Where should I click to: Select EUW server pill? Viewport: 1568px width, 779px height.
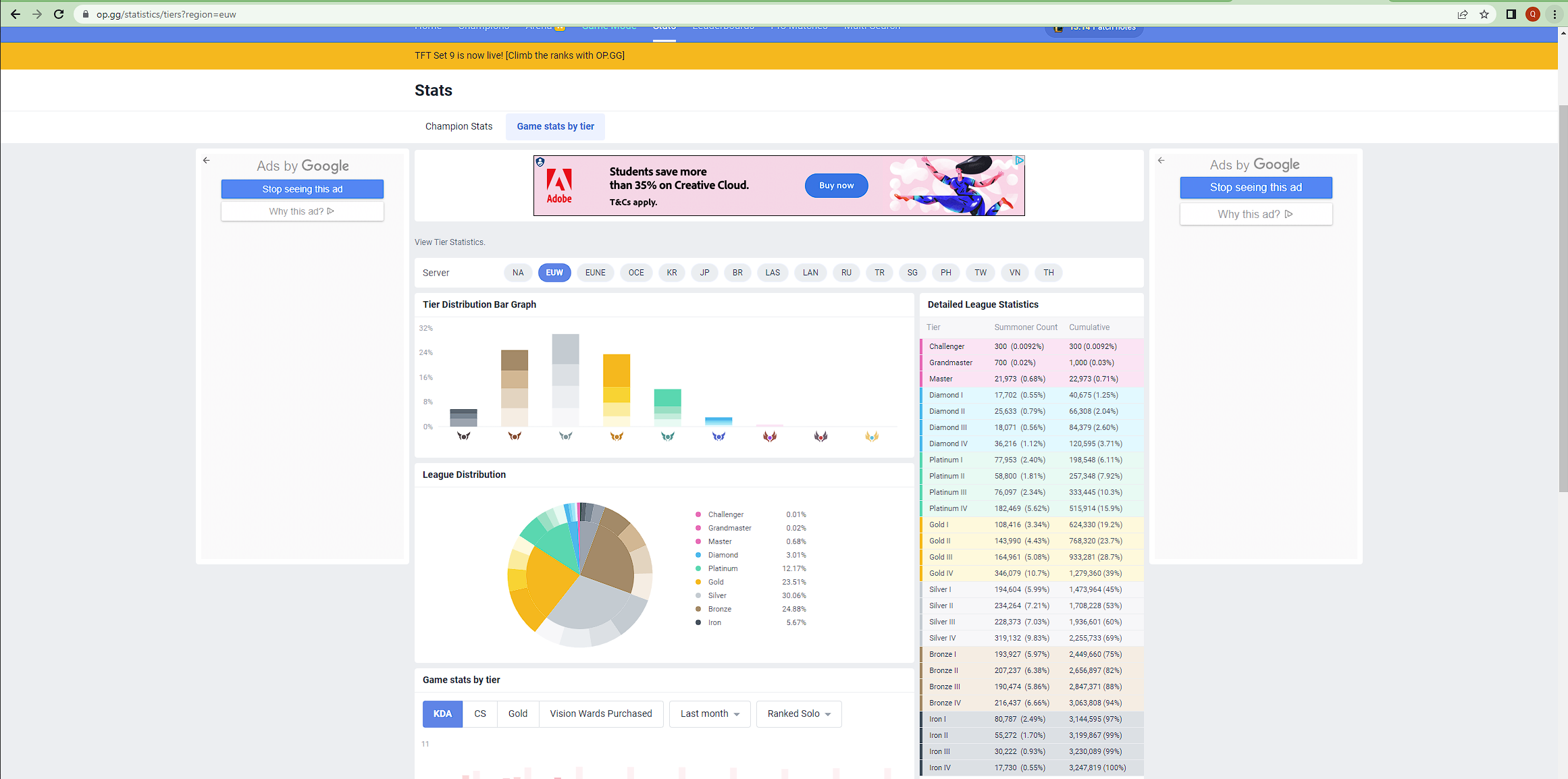click(x=554, y=273)
